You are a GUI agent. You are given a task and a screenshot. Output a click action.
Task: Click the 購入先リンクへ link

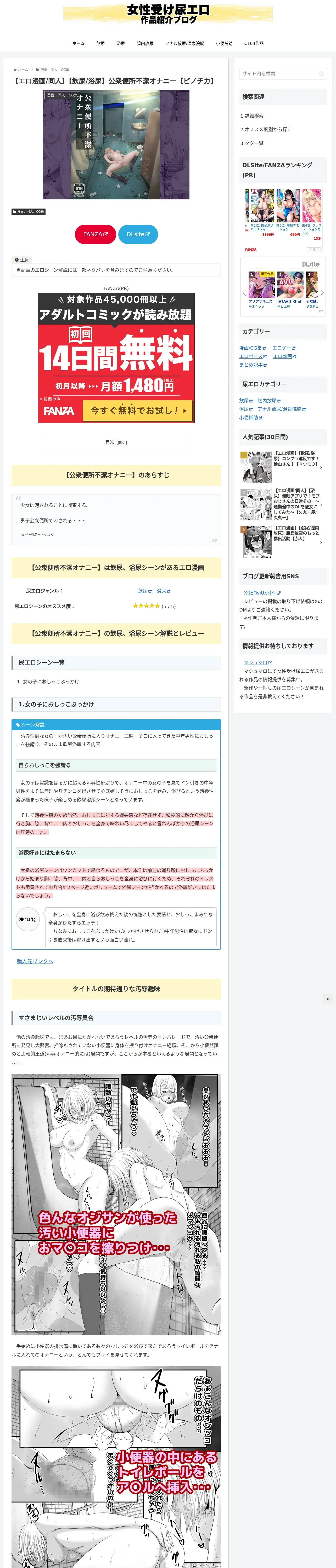point(35,961)
